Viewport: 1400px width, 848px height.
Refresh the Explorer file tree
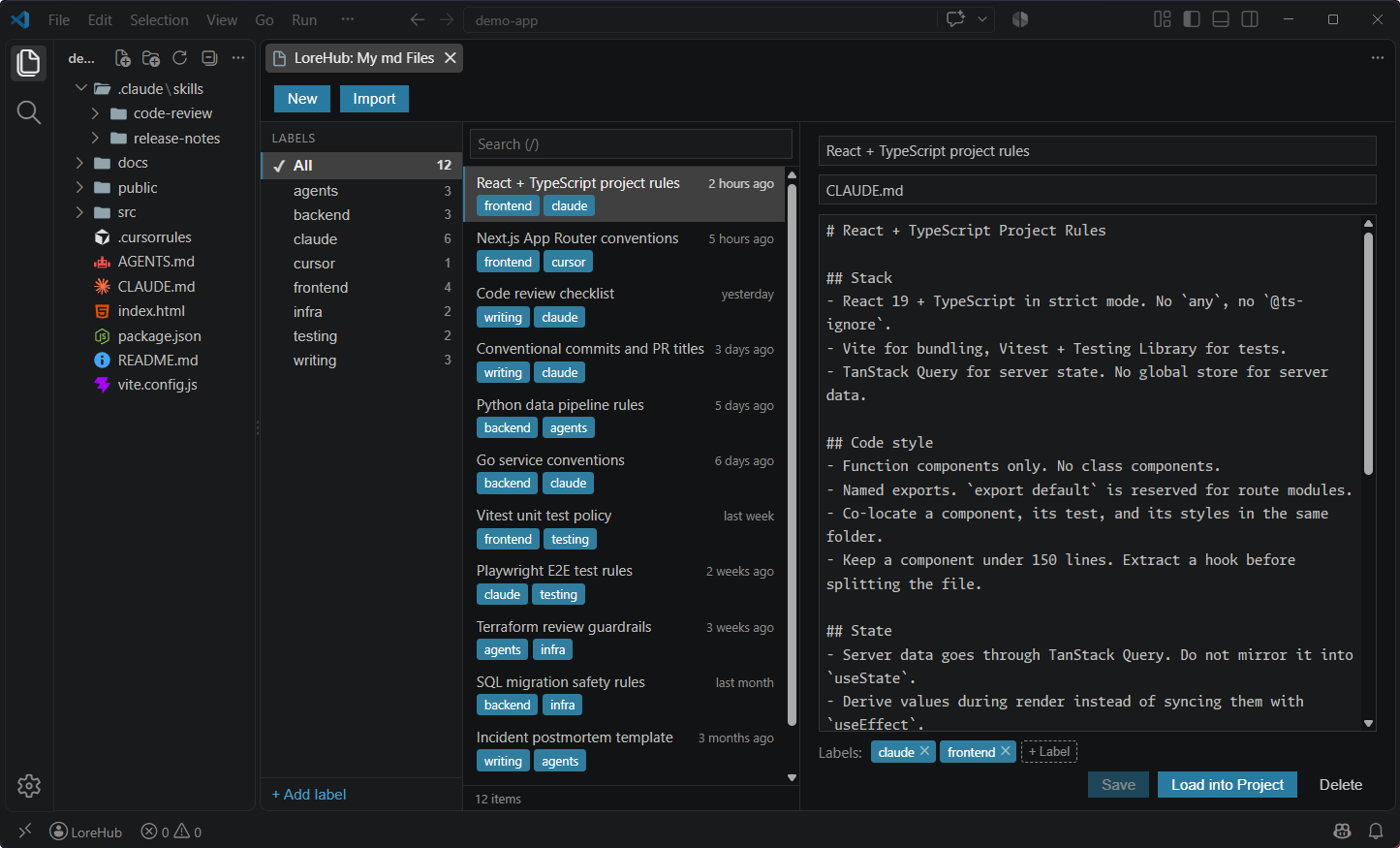180,58
